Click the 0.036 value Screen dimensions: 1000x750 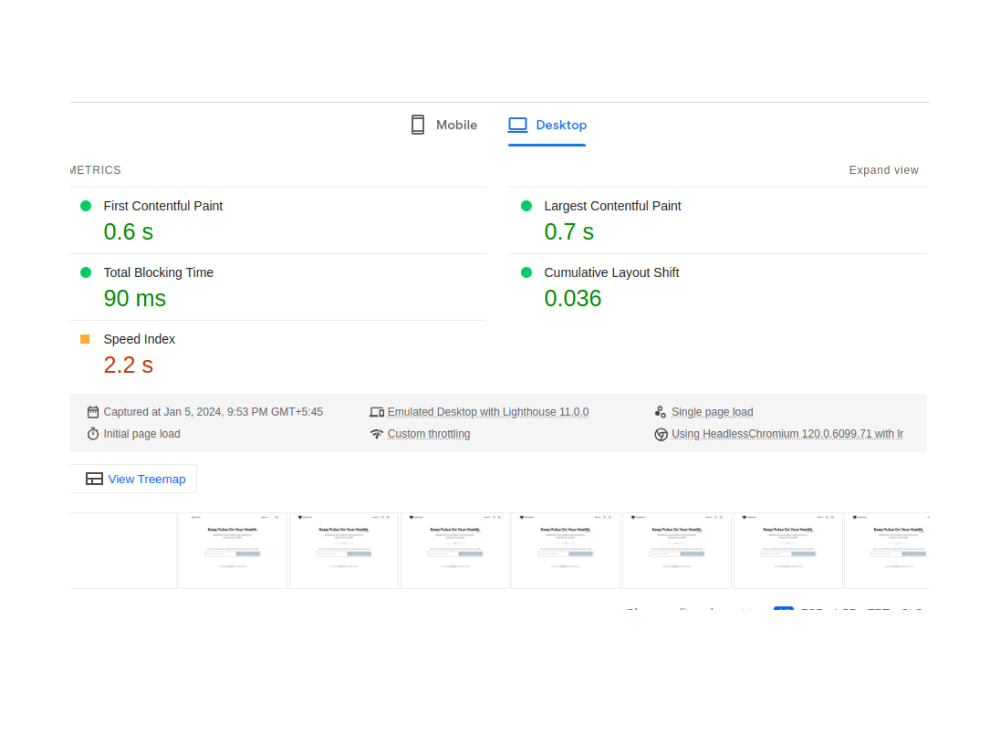click(573, 298)
